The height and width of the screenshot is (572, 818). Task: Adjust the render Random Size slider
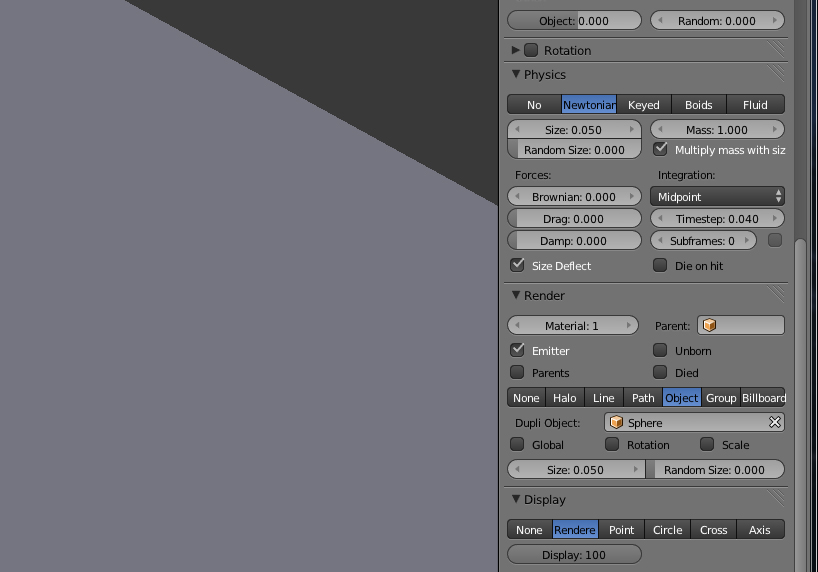715,469
